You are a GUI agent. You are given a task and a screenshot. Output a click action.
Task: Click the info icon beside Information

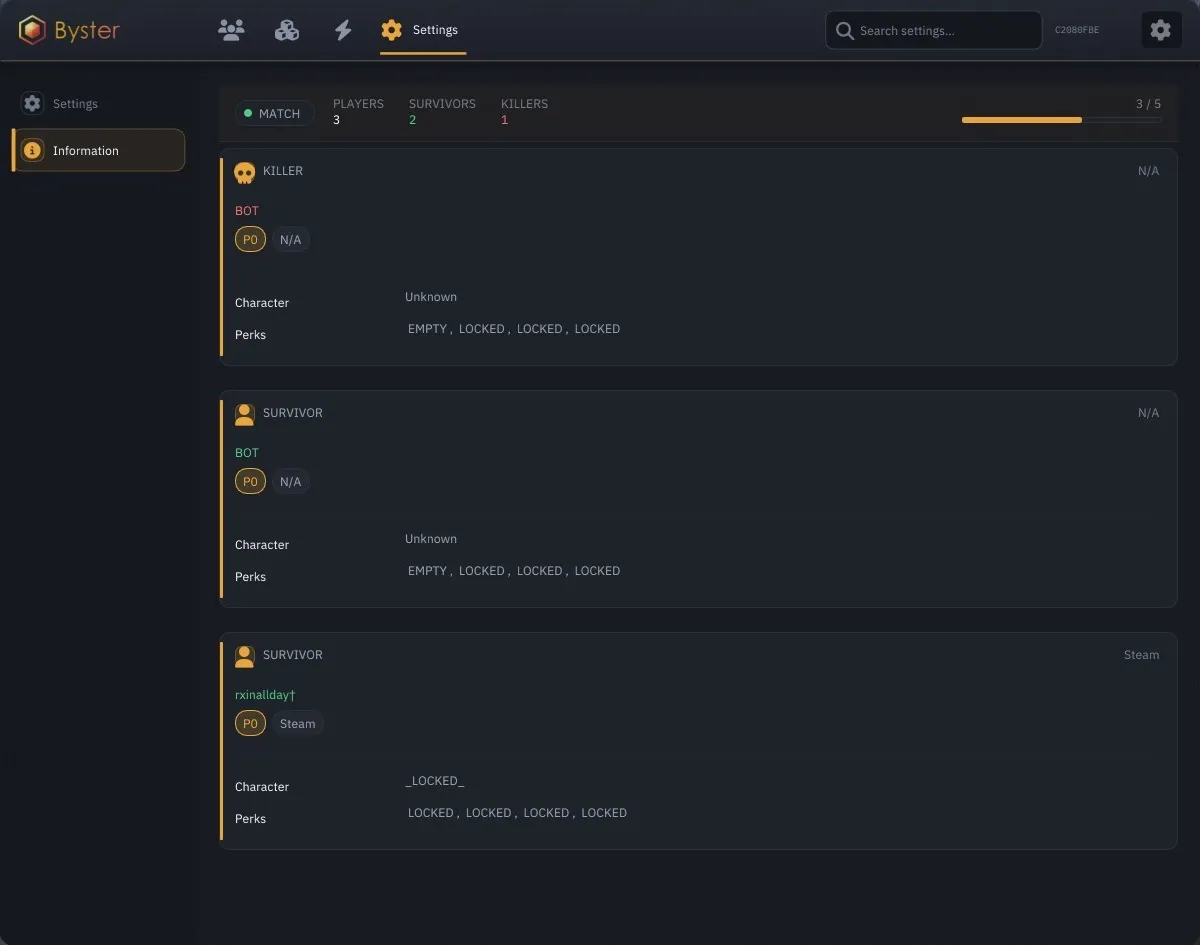tap(32, 150)
